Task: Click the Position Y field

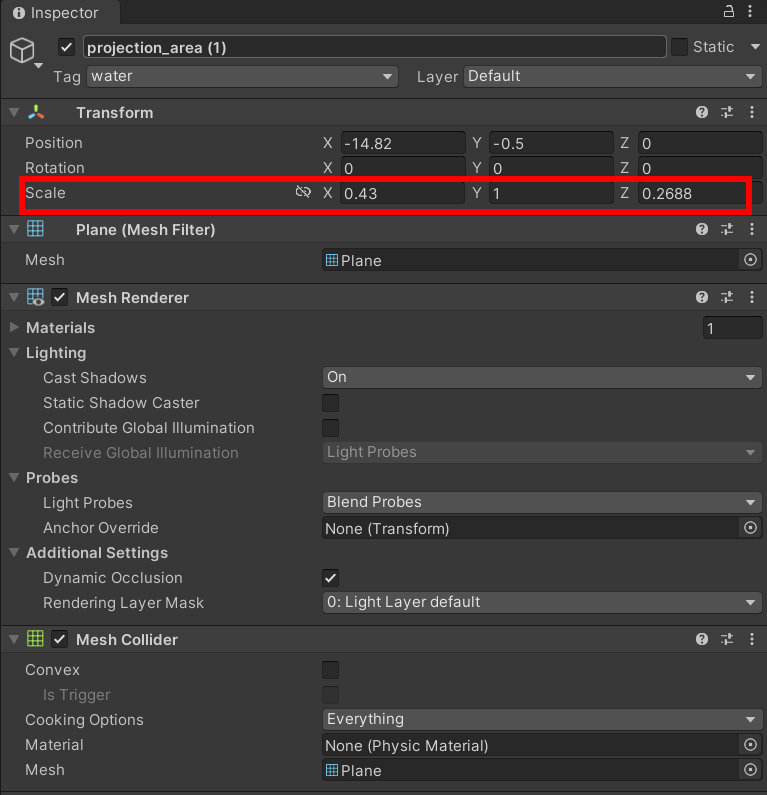Action: (x=551, y=143)
